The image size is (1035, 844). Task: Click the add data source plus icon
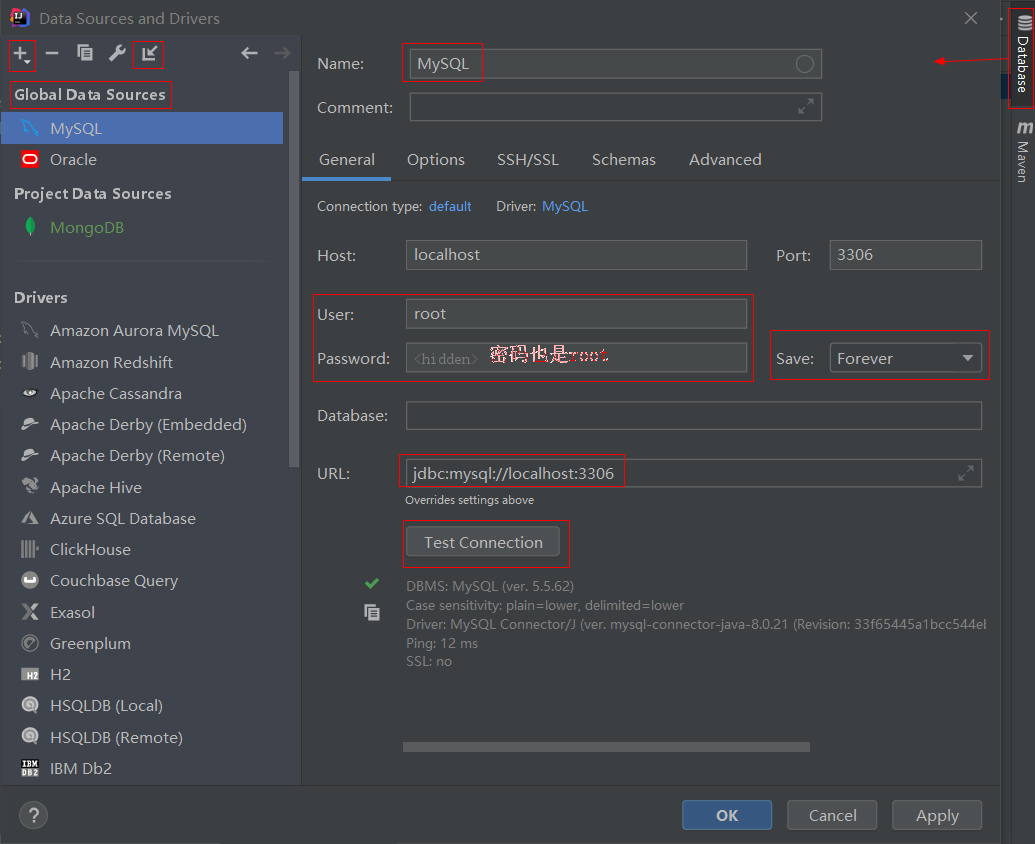[x=21, y=54]
